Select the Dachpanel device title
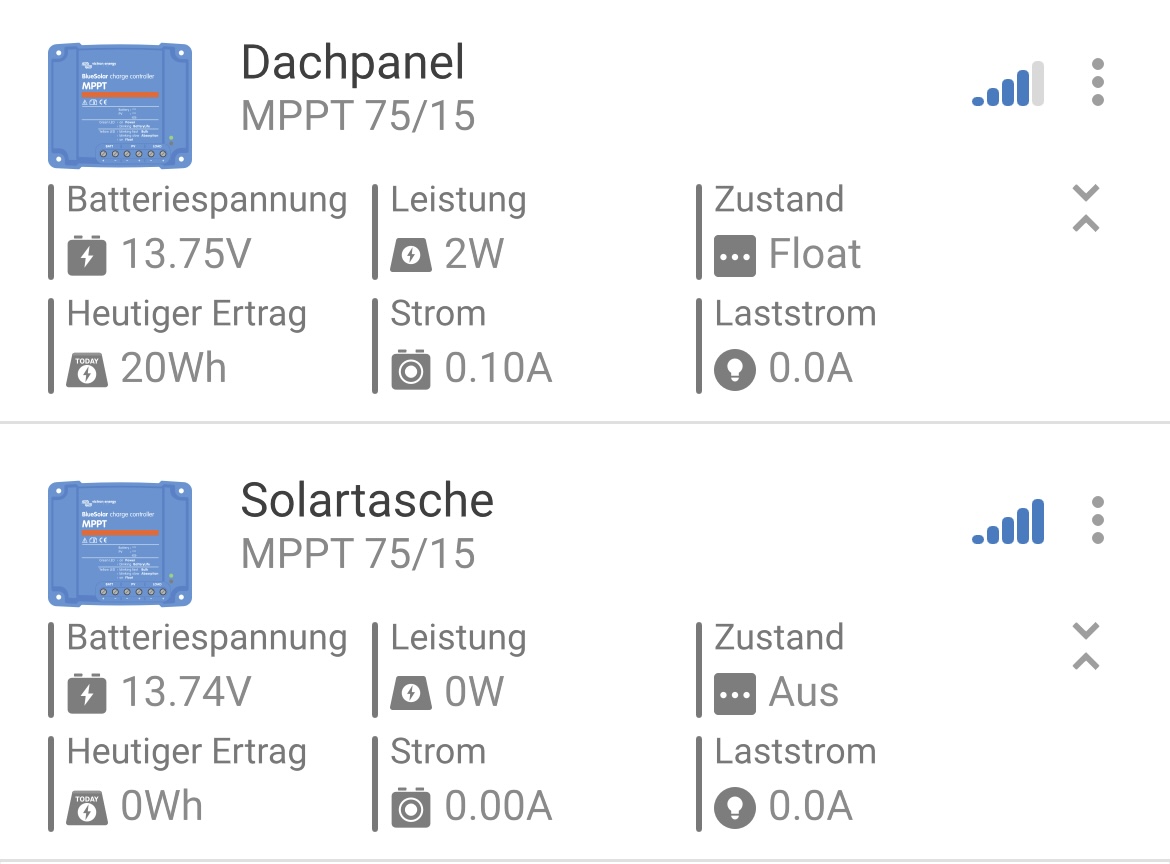 353,64
